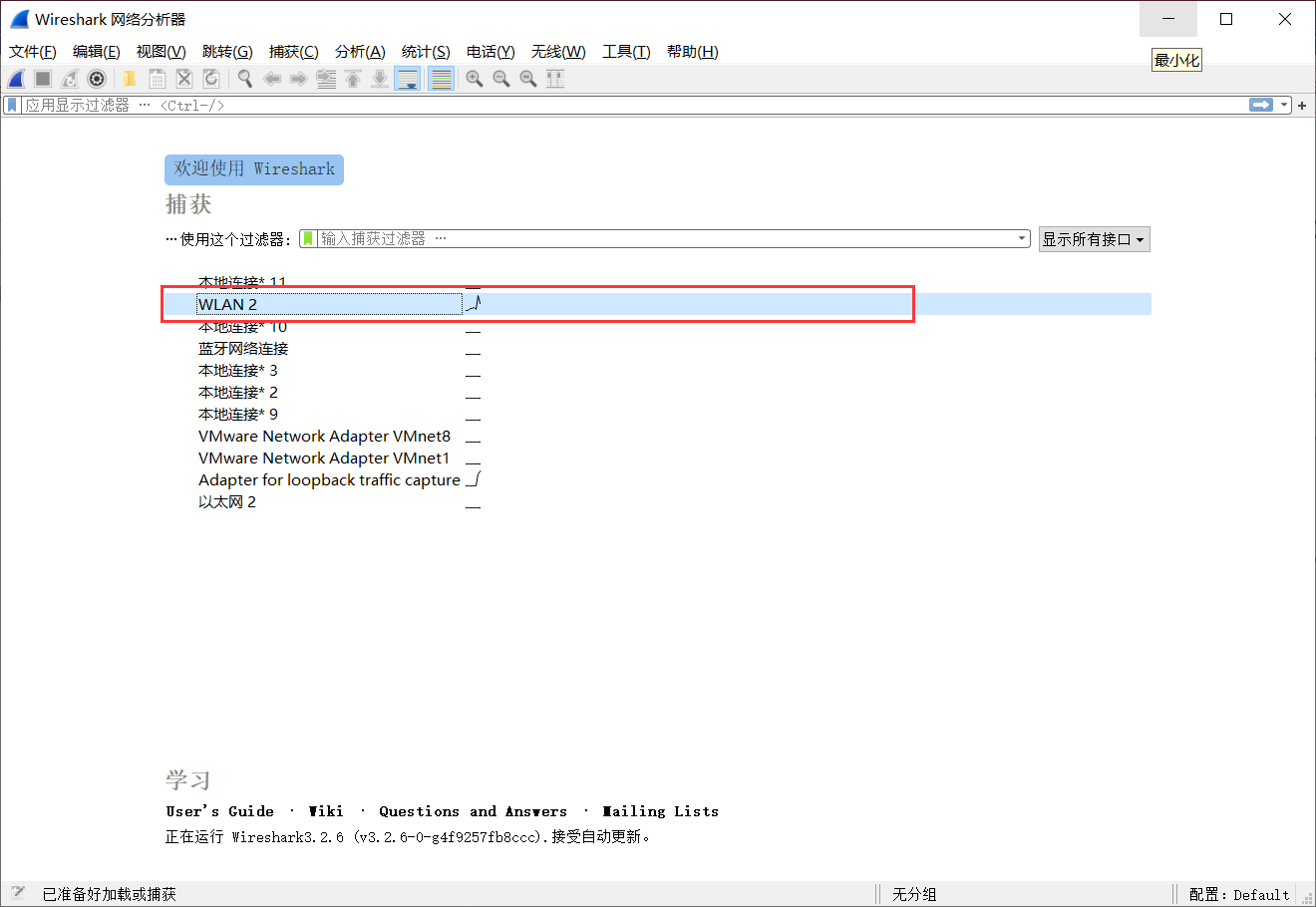Select VMware Network Adapter VMnet1 interface

coord(658,457)
